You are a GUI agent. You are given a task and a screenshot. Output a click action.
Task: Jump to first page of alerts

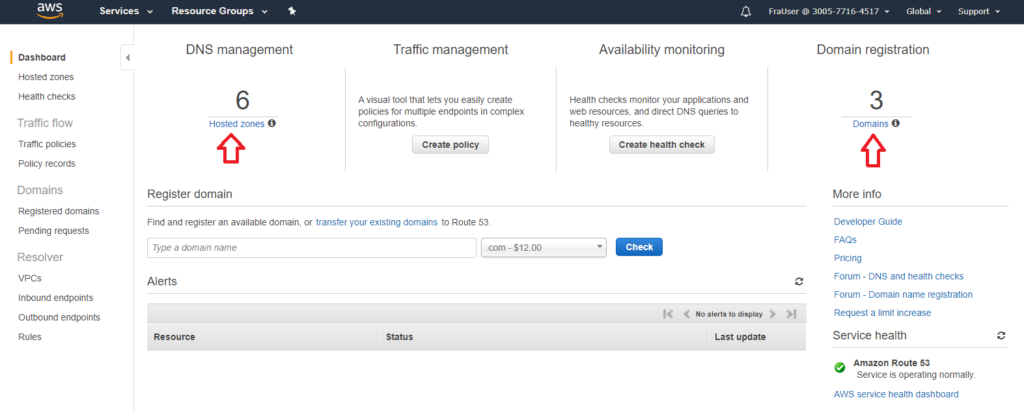click(668, 314)
